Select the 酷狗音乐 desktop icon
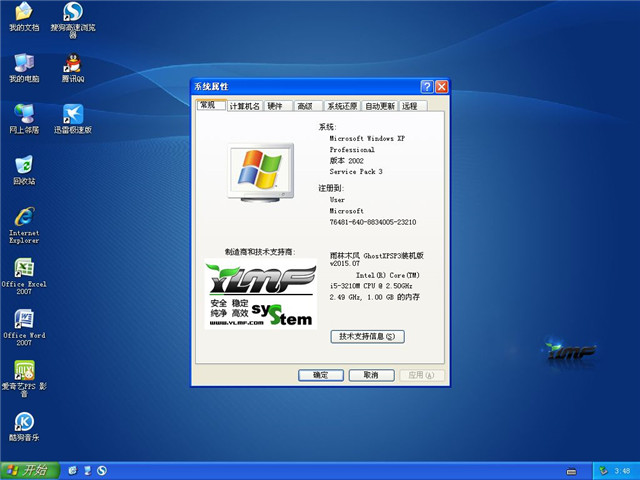 point(24,427)
